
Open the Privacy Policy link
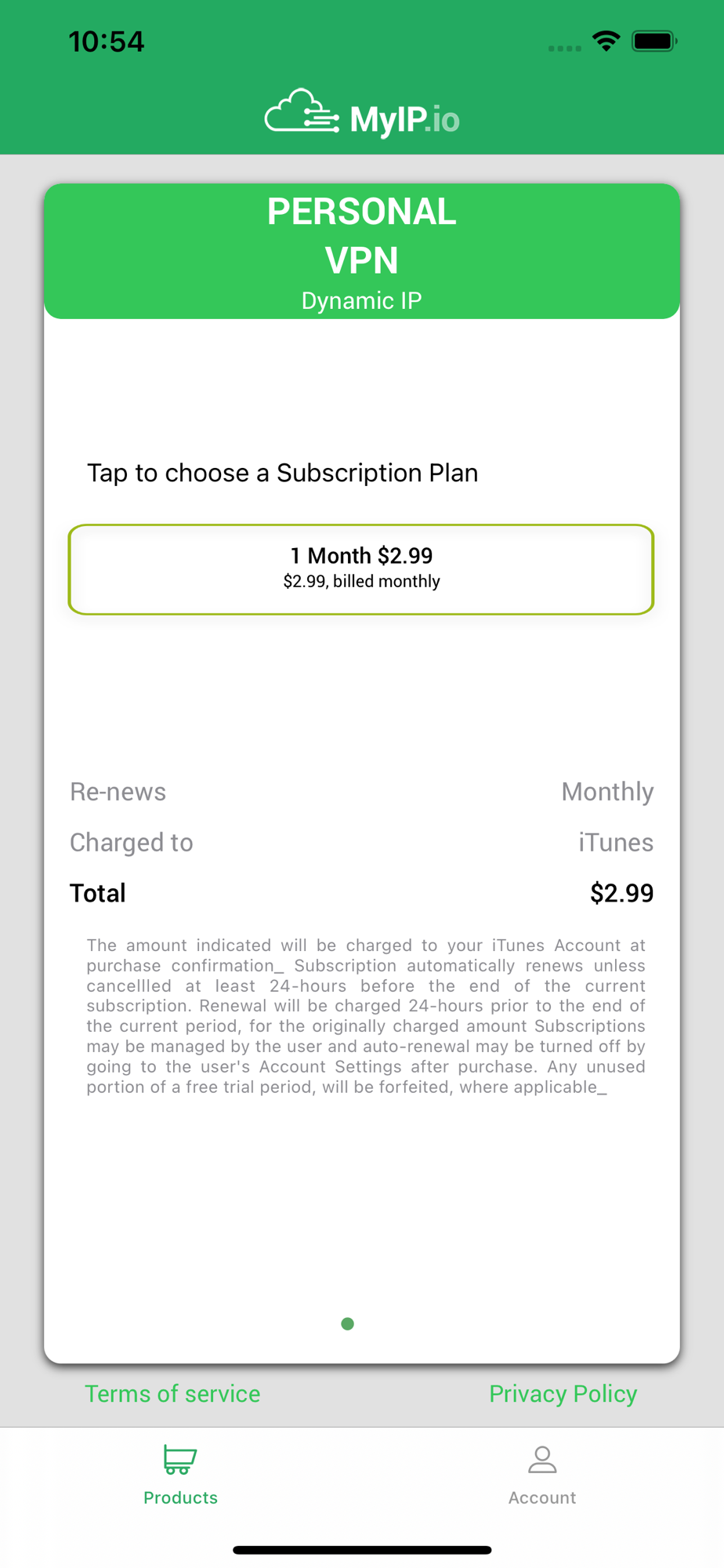563,1394
